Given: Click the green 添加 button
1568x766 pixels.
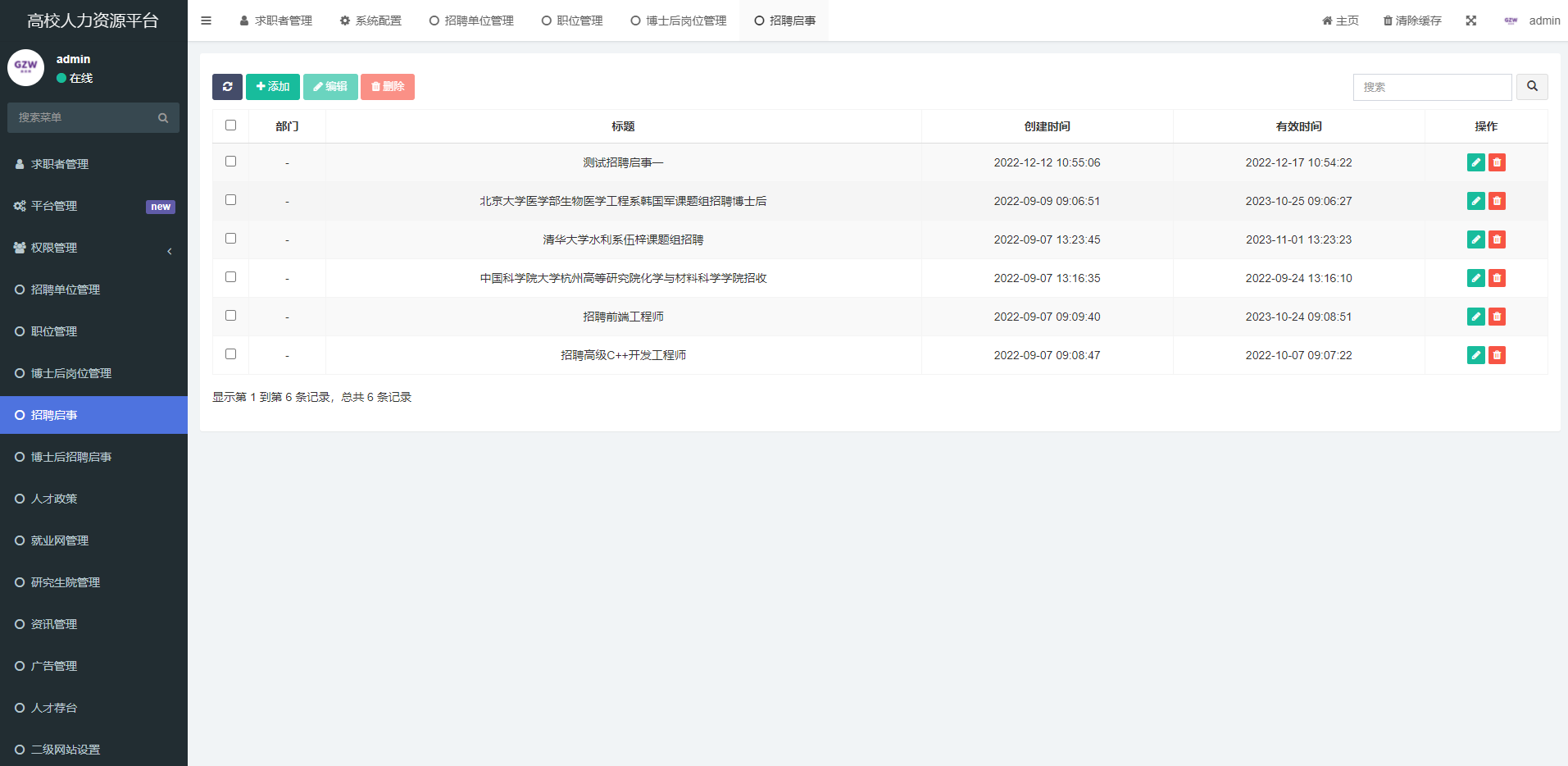Looking at the screenshot, I should 272,87.
